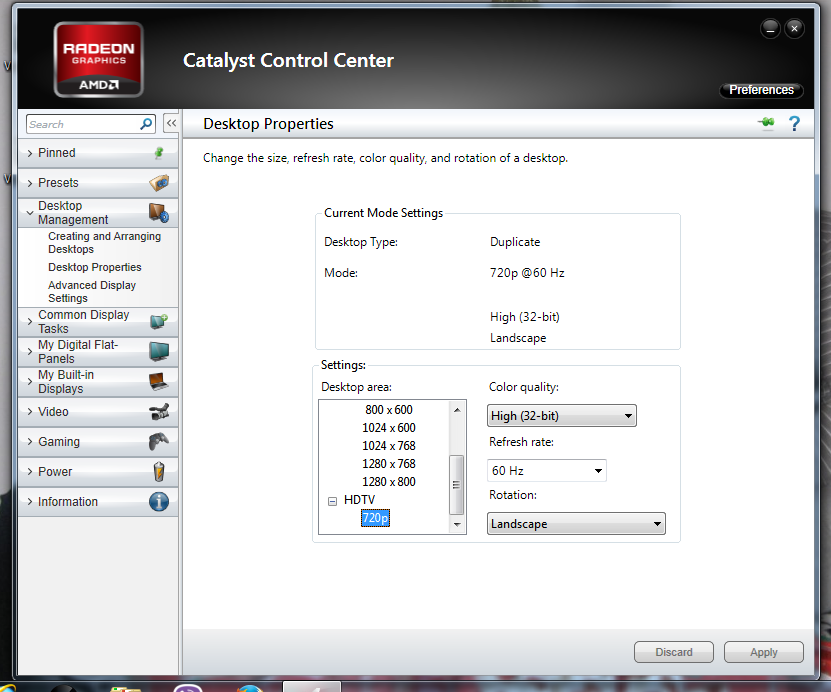This screenshot has height=692, width=831.
Task: Open Creating and Arranging Desktops page
Action: [104, 243]
